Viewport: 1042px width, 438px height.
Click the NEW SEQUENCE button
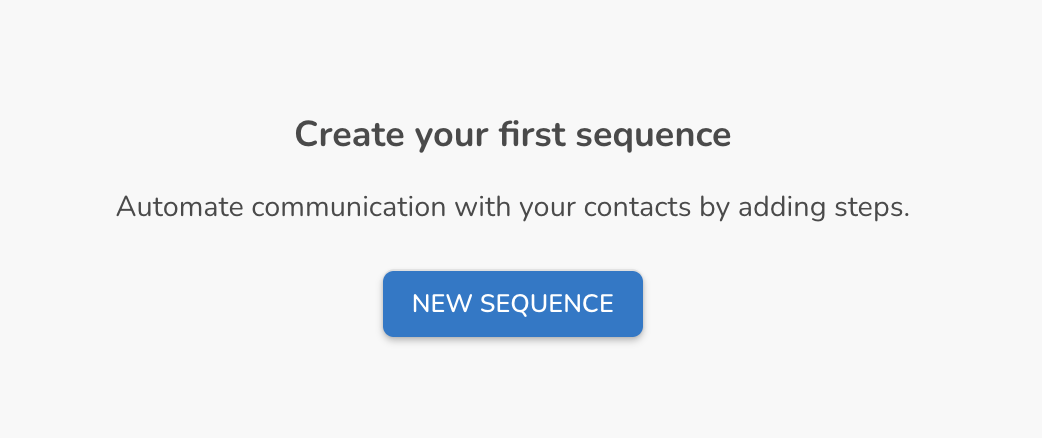[x=512, y=304]
